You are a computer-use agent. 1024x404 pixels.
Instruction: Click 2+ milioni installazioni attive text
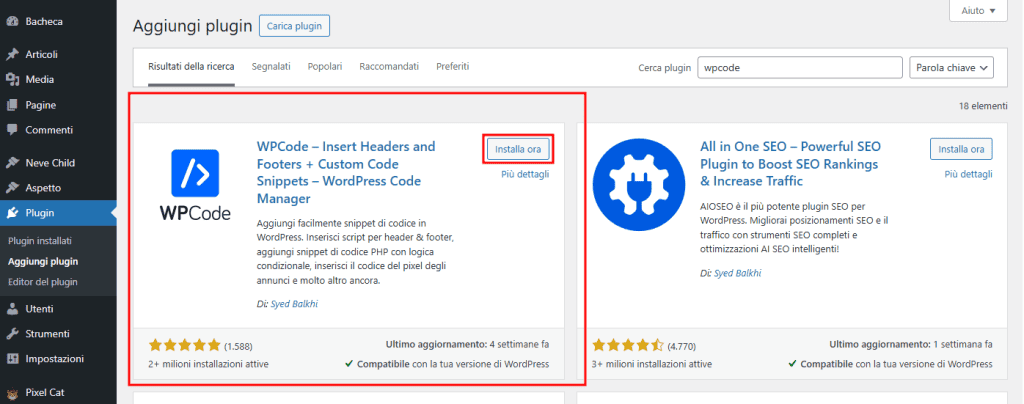pos(208,364)
